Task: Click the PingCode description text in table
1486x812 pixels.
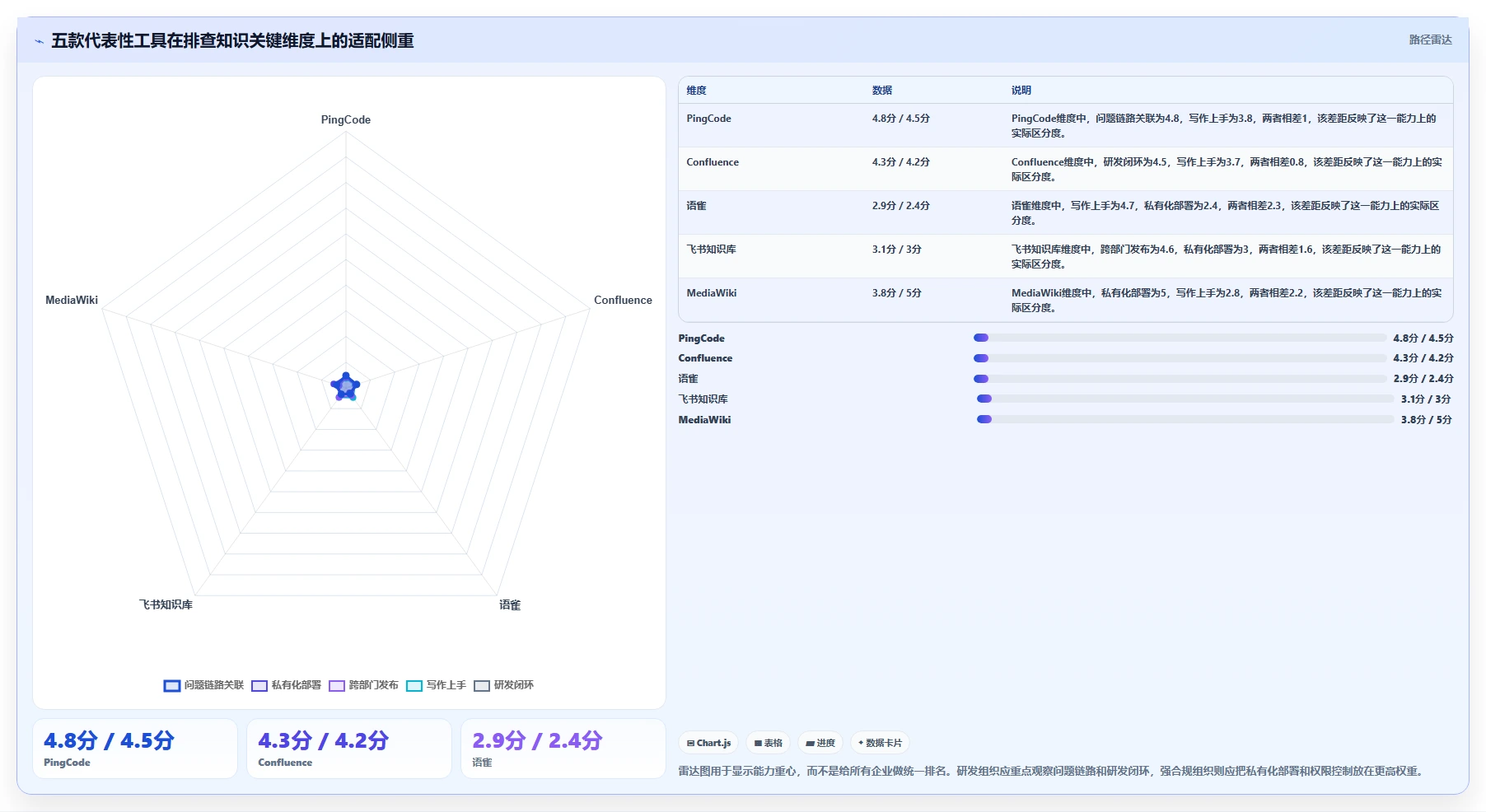Action: (x=1224, y=126)
